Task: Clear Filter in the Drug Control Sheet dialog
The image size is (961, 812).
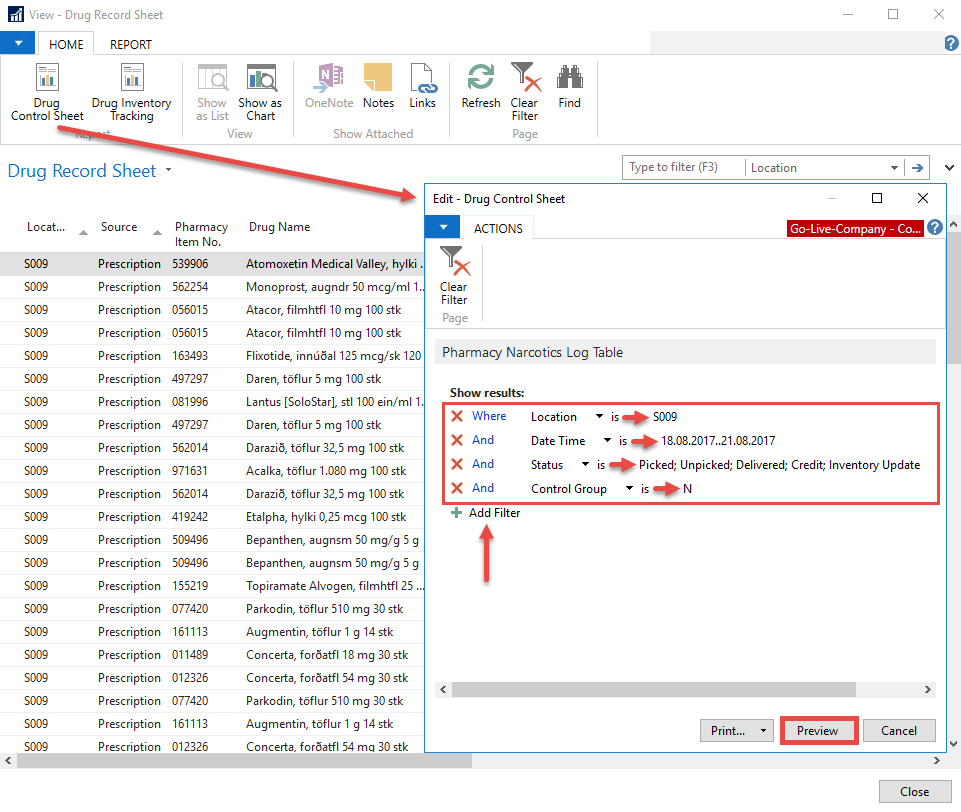Action: pos(454,277)
